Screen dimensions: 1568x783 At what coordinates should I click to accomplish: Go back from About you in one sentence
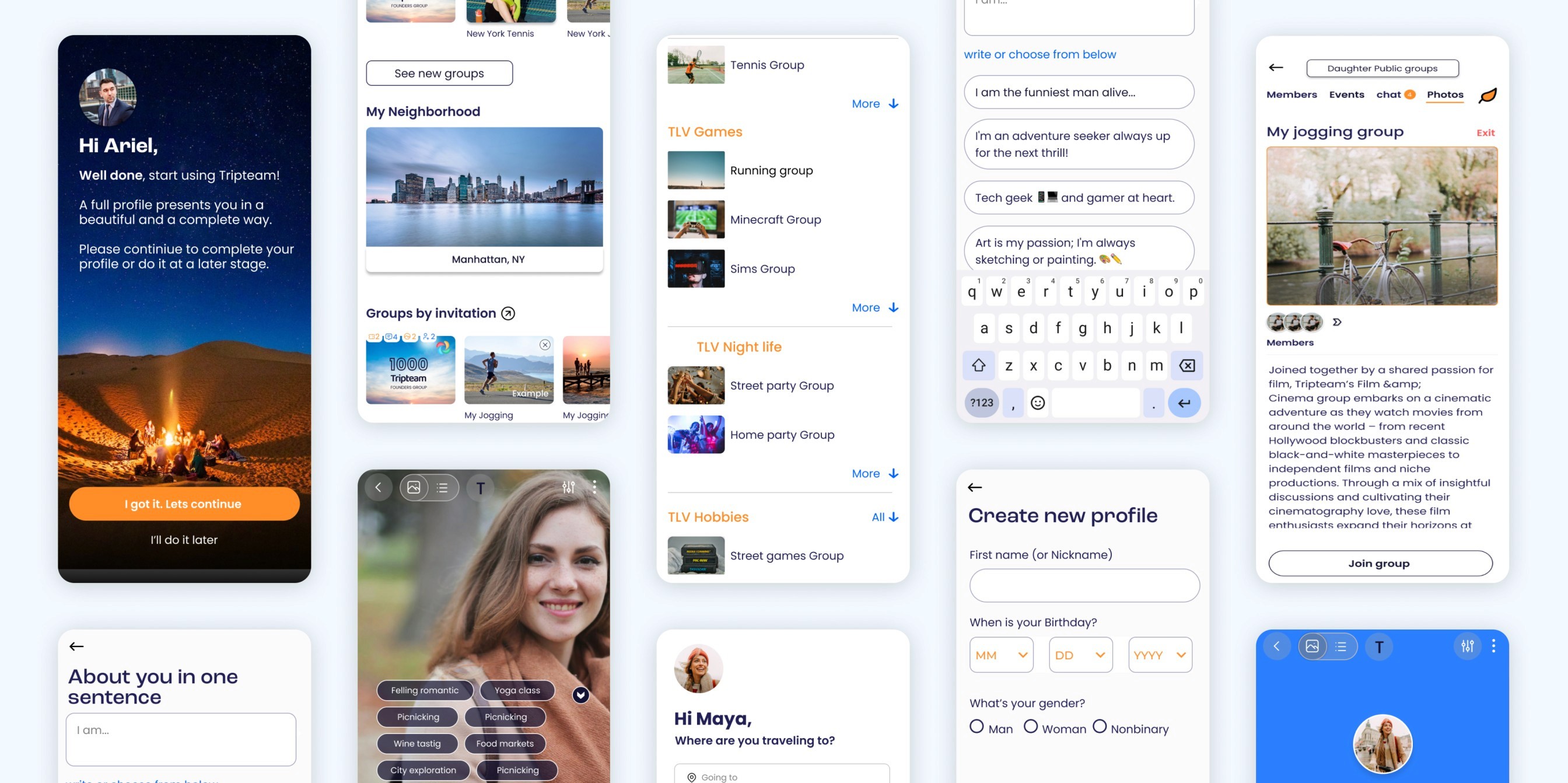pos(76,646)
